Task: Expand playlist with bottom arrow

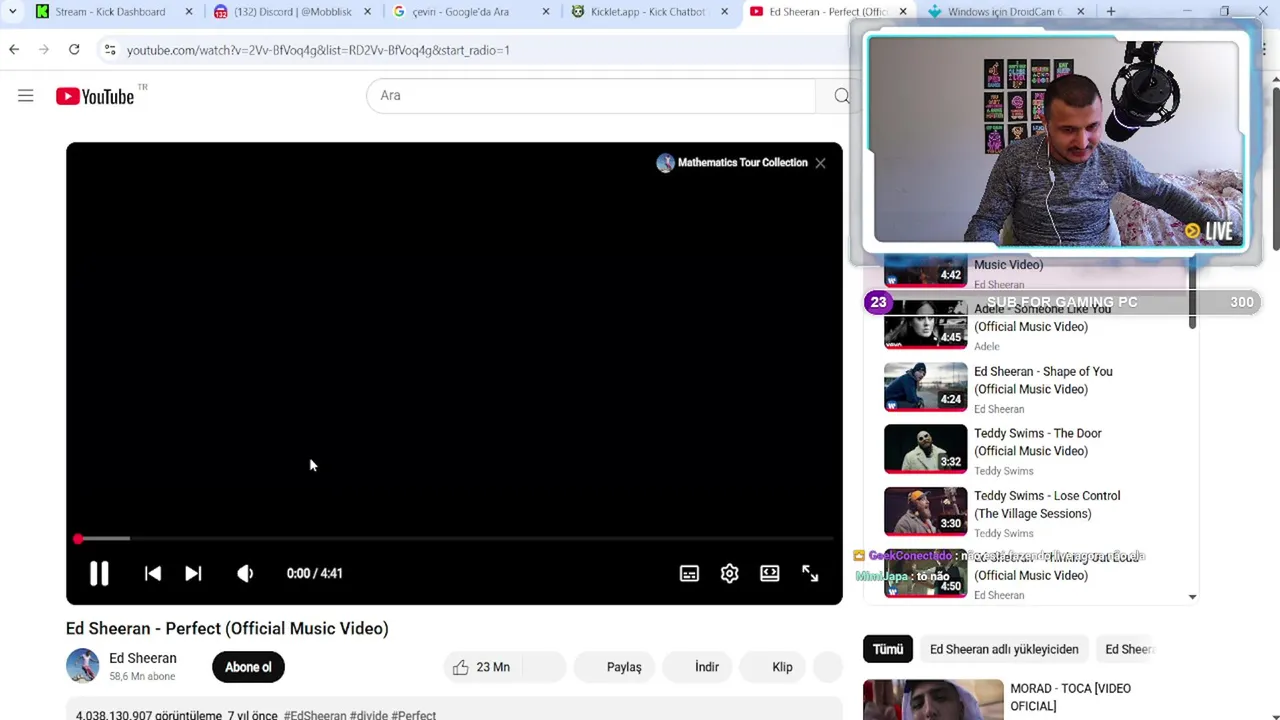Action: 1192,596
